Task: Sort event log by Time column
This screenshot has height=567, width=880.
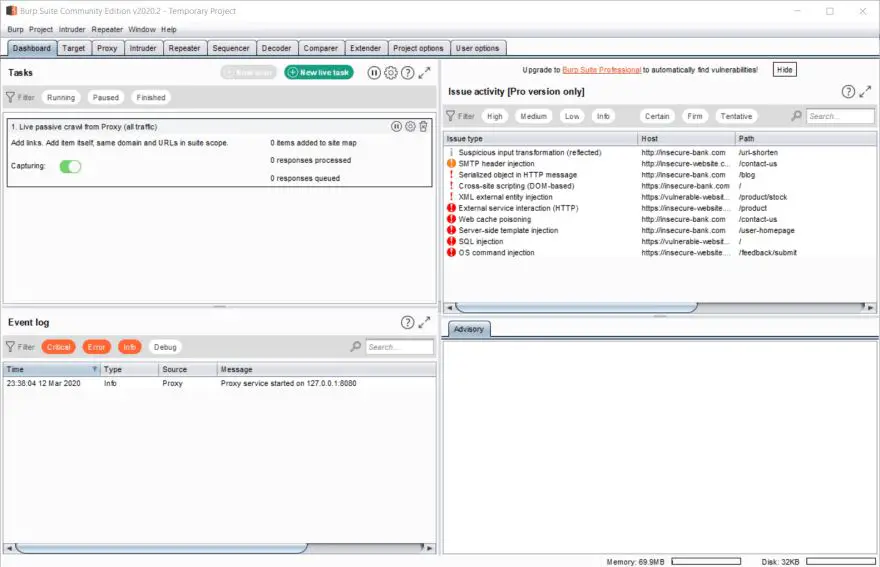Action: [x=52, y=369]
